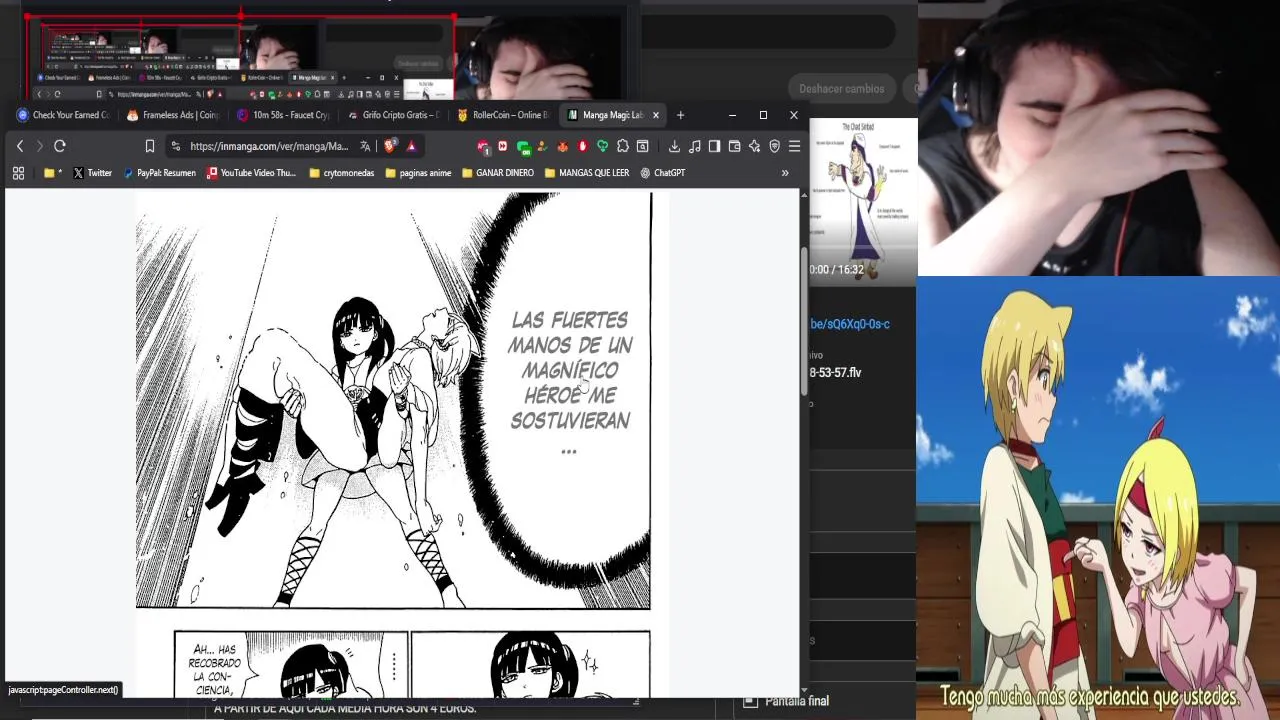Viewport: 1280px width, 720px height.
Task: Click the translate page icon in the address bar
Action: click(365, 146)
